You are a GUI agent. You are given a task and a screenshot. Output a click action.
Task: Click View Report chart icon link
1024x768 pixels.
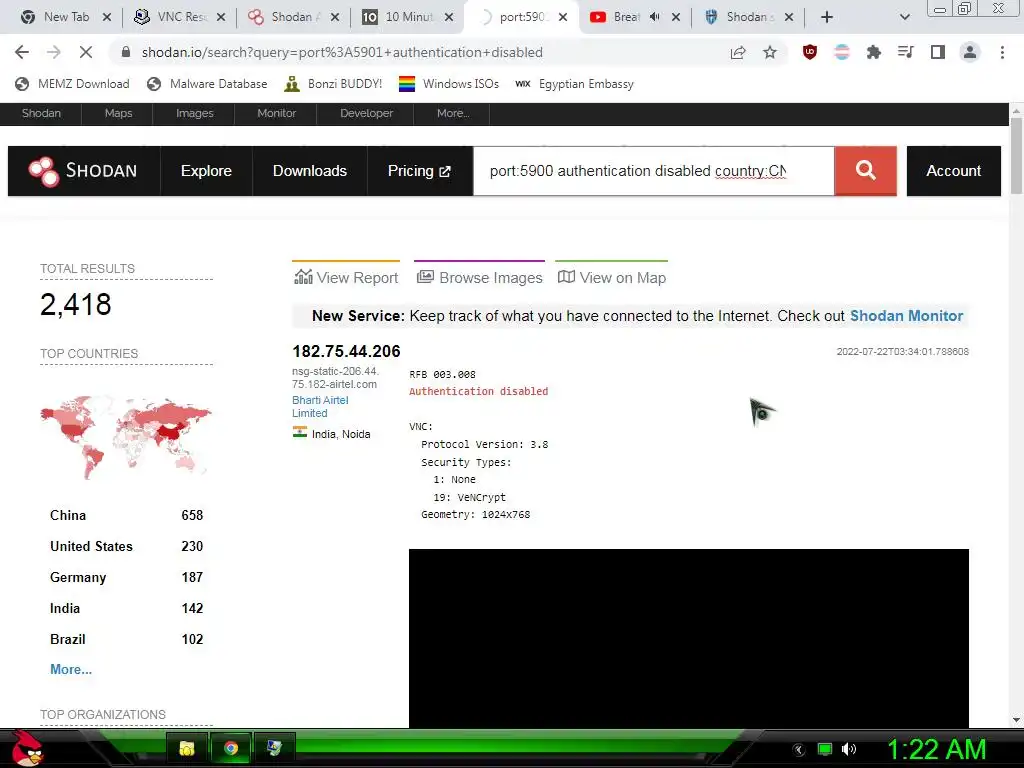(x=346, y=278)
